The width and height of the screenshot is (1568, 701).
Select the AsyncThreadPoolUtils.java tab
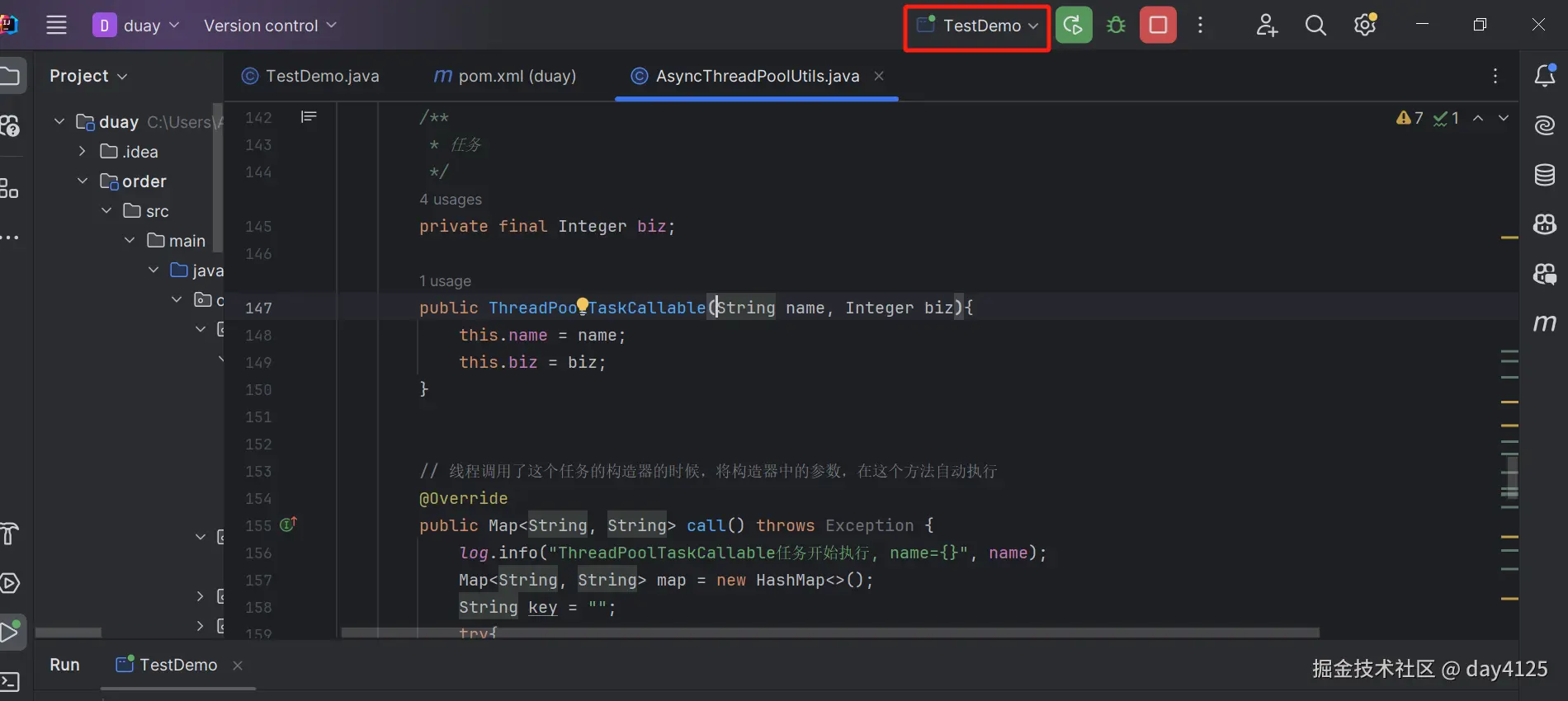click(x=745, y=76)
